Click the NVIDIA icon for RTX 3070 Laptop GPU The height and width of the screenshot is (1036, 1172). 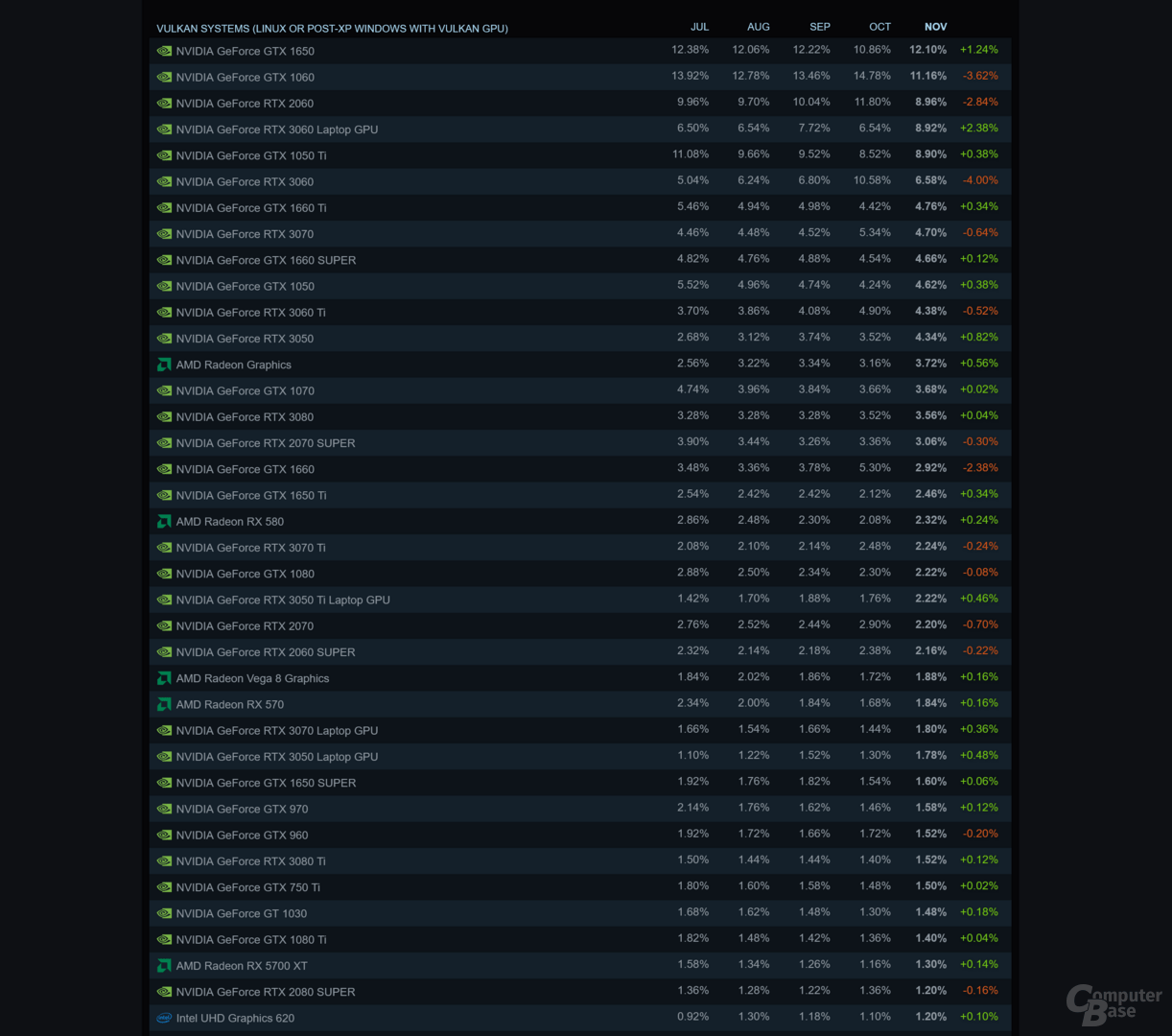click(x=164, y=731)
